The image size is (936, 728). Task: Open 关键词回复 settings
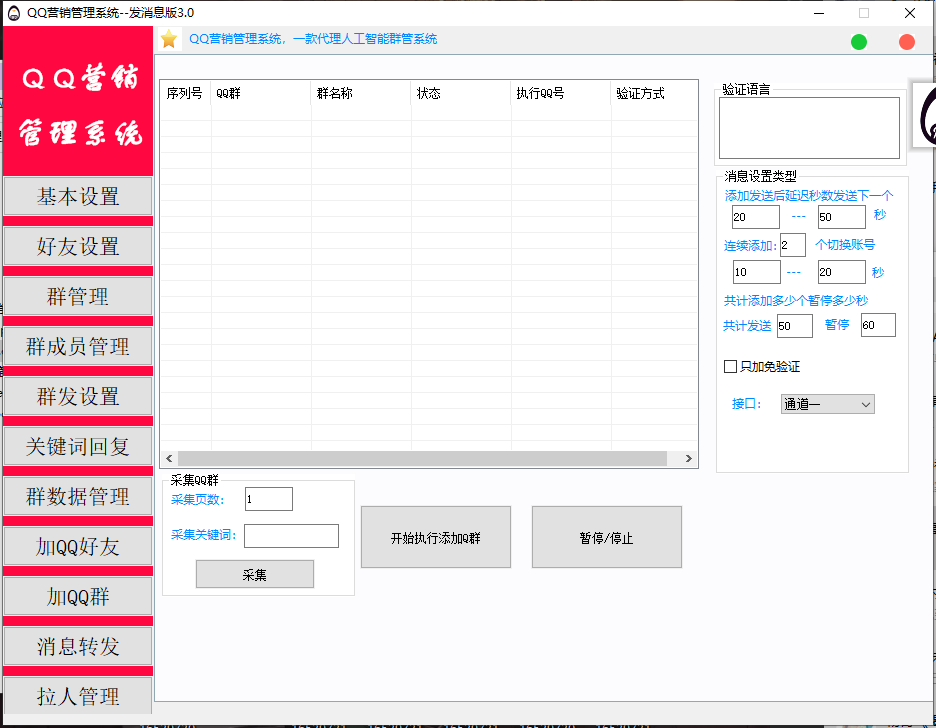coord(78,446)
